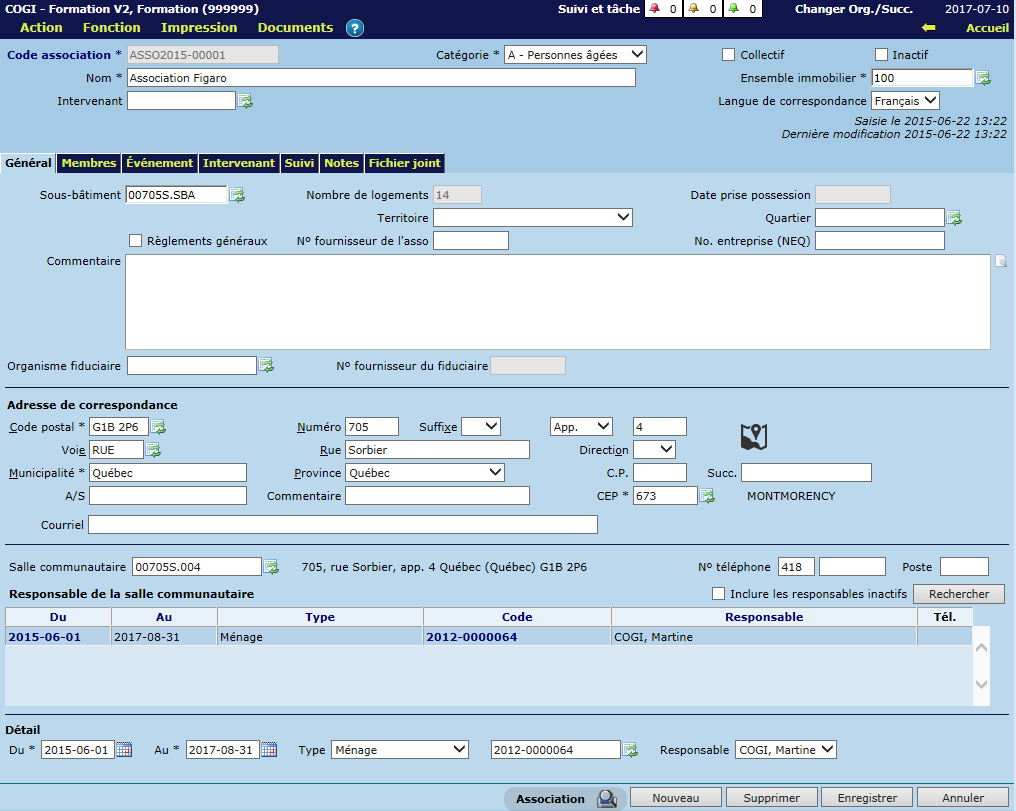
Task: Switch to the Membres tab
Action: tap(89, 163)
